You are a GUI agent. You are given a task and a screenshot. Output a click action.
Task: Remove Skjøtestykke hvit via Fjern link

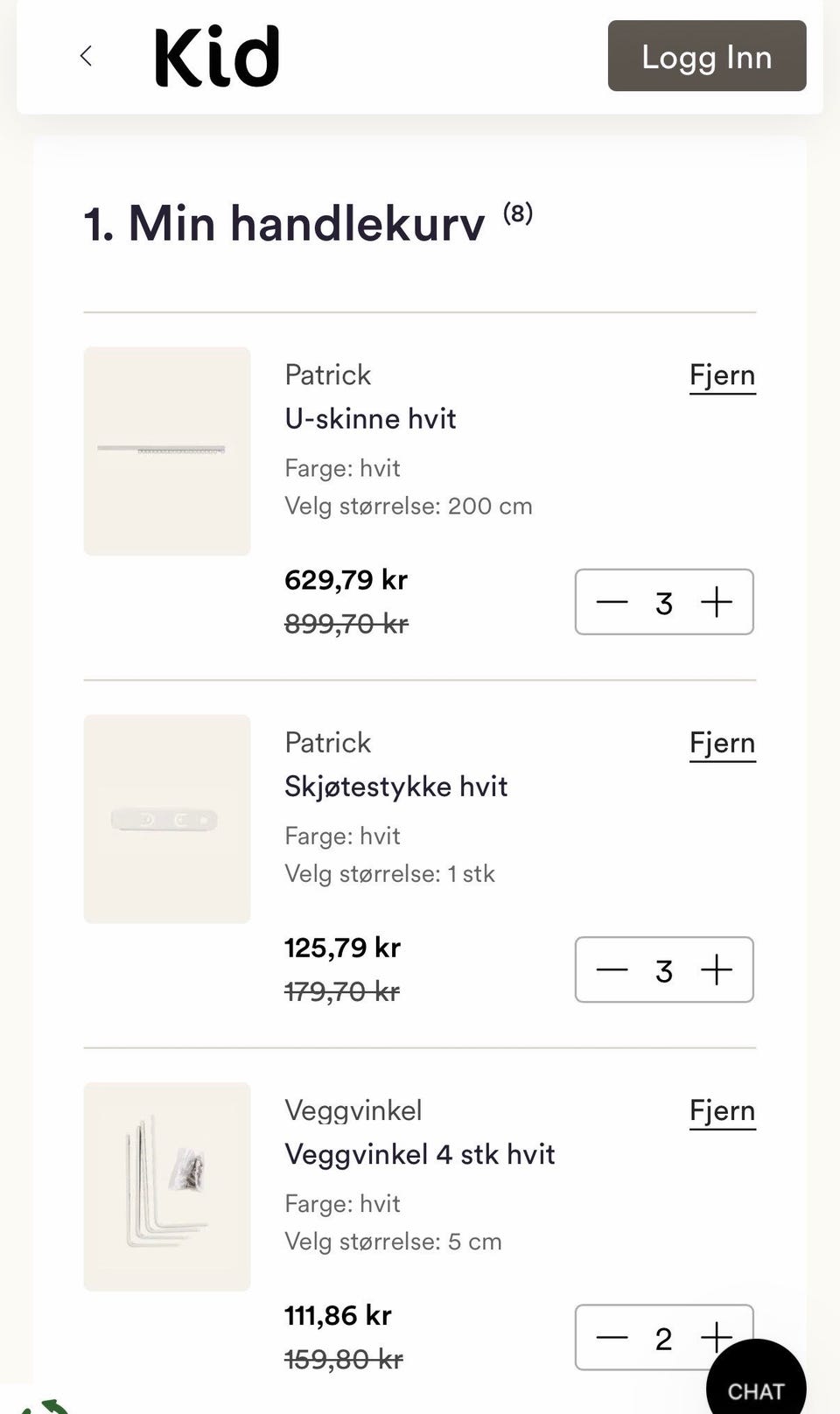tap(723, 743)
